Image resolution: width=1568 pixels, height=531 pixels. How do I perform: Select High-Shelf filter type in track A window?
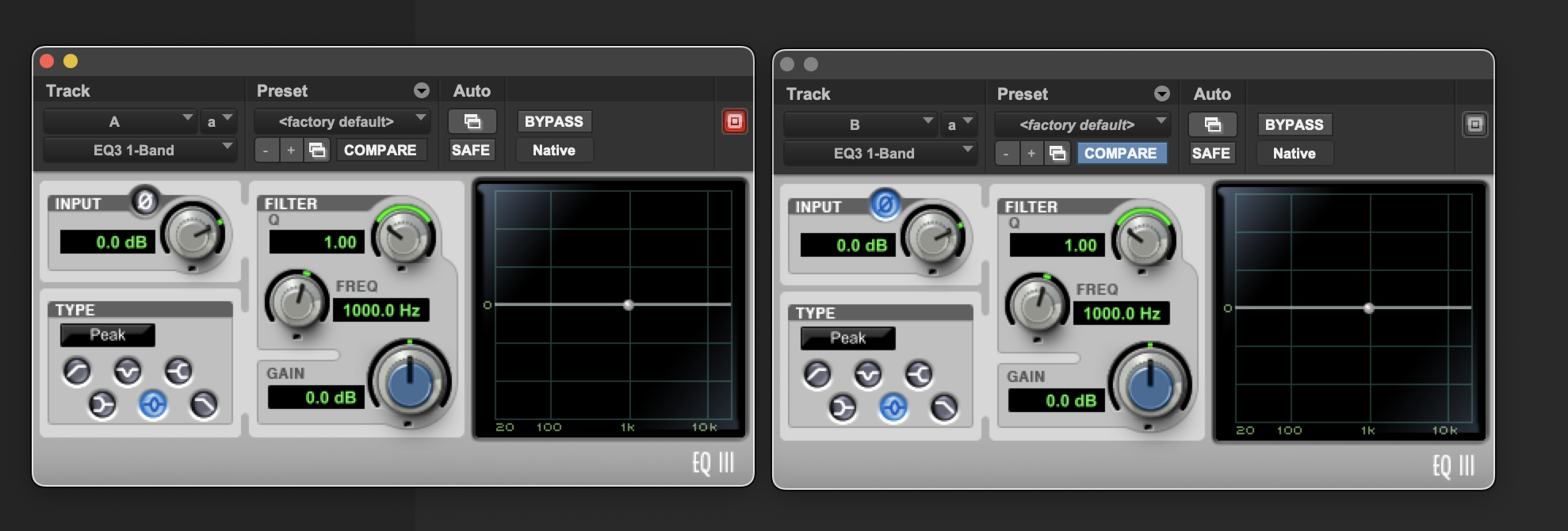point(178,371)
